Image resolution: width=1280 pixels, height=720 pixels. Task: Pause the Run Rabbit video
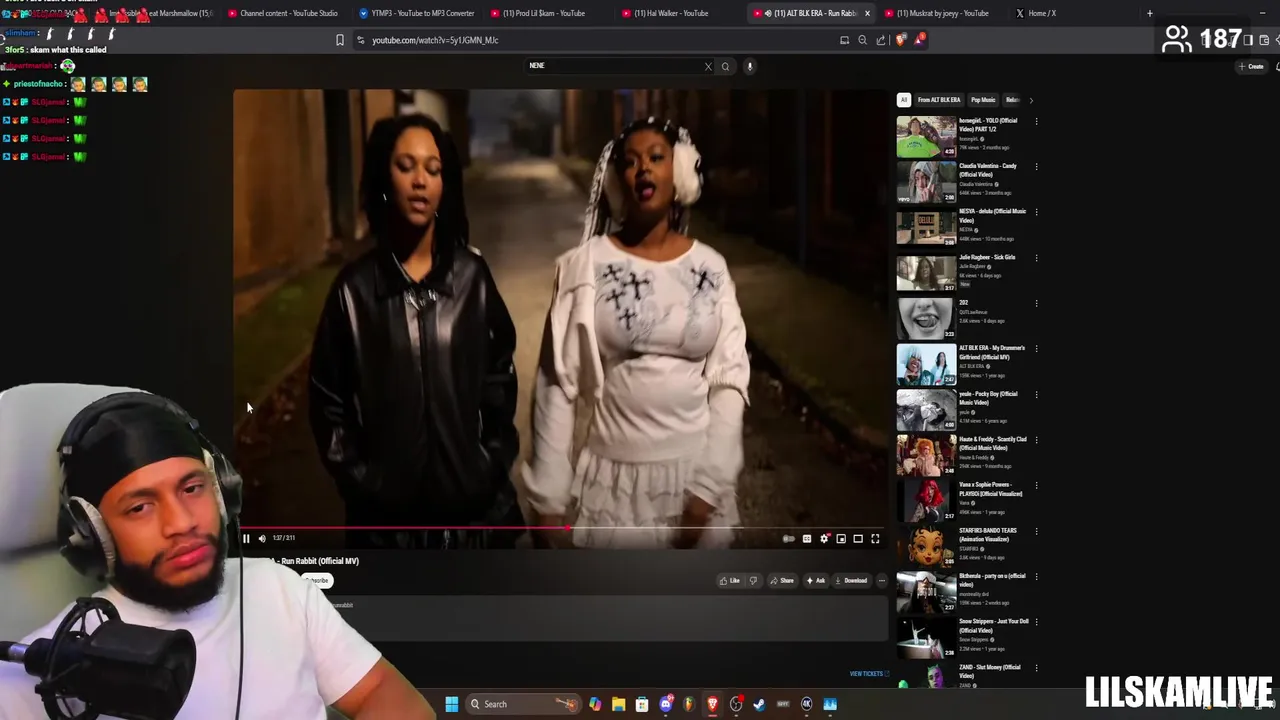(x=246, y=539)
